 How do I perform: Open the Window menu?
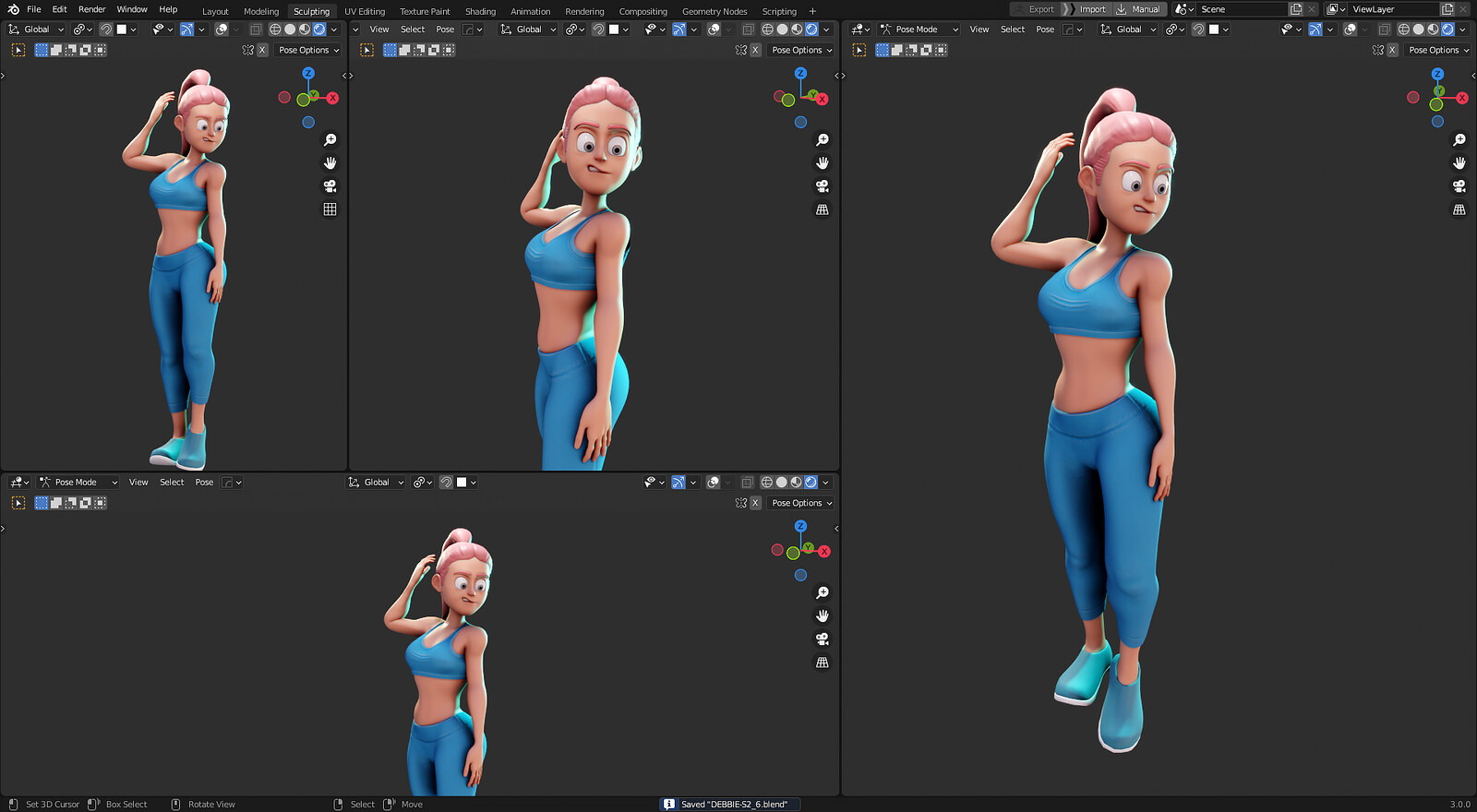[x=132, y=9]
